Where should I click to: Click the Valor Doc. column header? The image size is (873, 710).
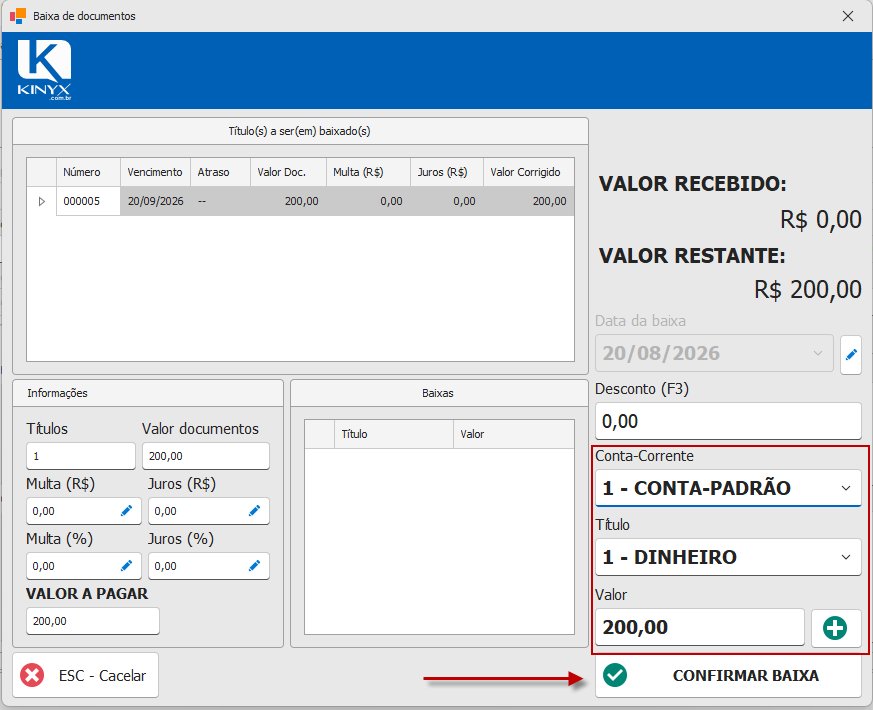point(288,172)
